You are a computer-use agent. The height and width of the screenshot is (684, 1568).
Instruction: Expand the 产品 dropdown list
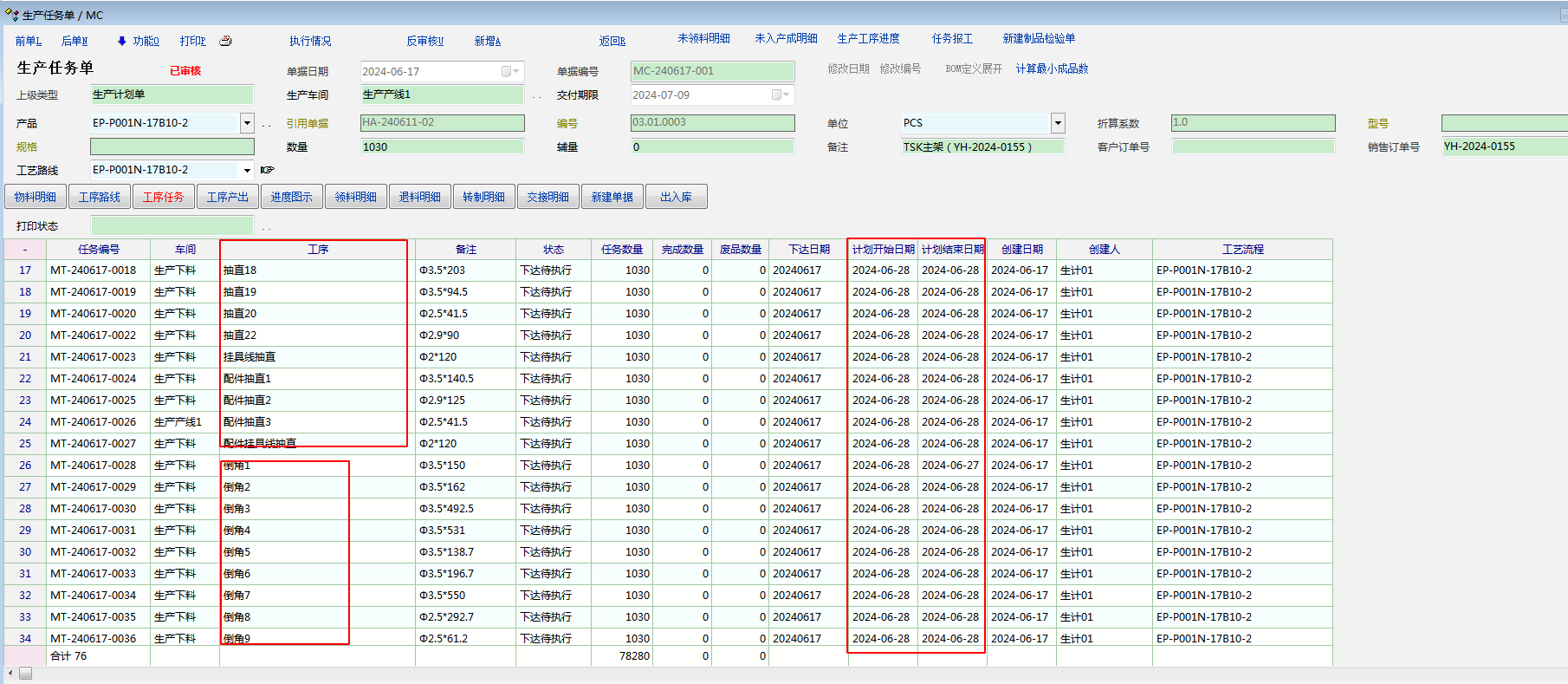[247, 123]
